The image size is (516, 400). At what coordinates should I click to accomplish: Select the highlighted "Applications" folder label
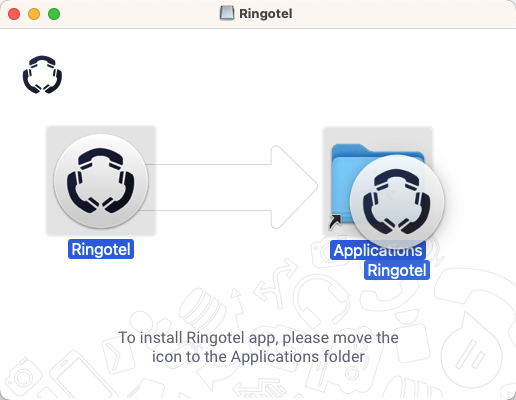coord(378,250)
